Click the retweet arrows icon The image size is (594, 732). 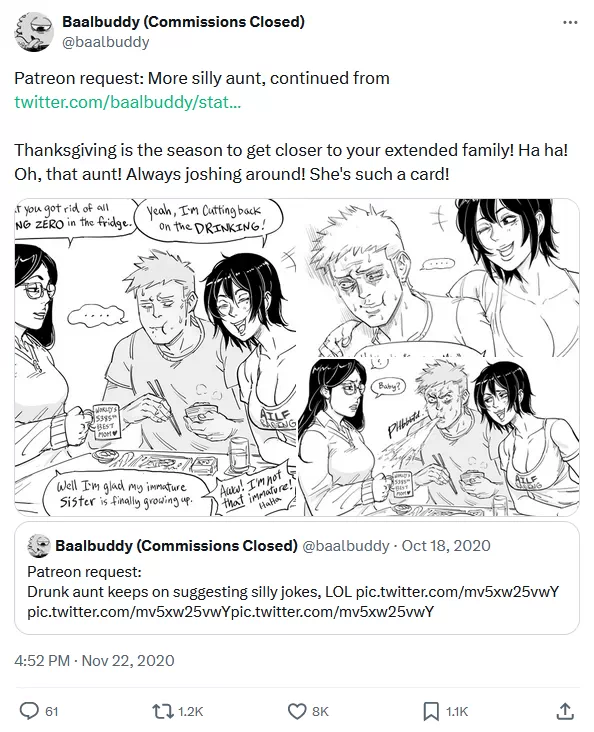pyautogui.click(x=162, y=711)
